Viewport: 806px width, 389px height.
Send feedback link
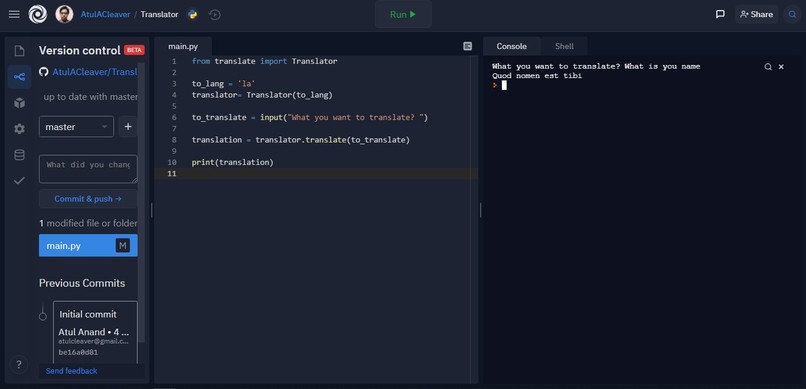(71, 371)
